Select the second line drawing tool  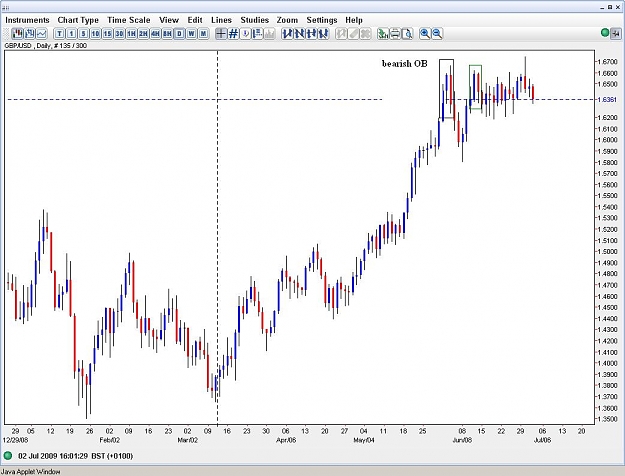click(x=299, y=34)
